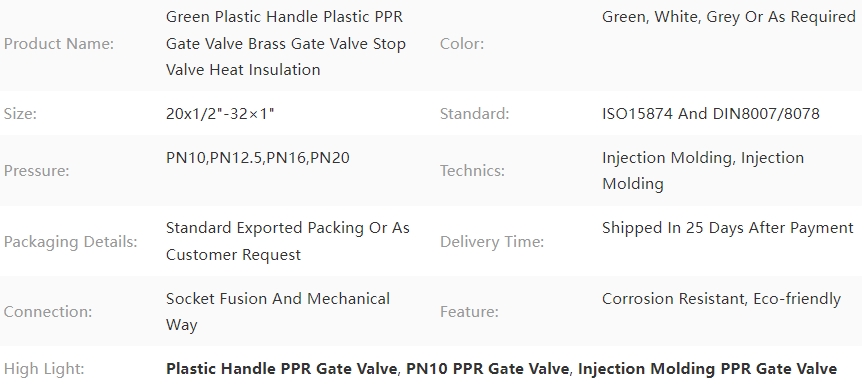Click the Product Name label
The height and width of the screenshot is (386, 866).
click(x=59, y=44)
